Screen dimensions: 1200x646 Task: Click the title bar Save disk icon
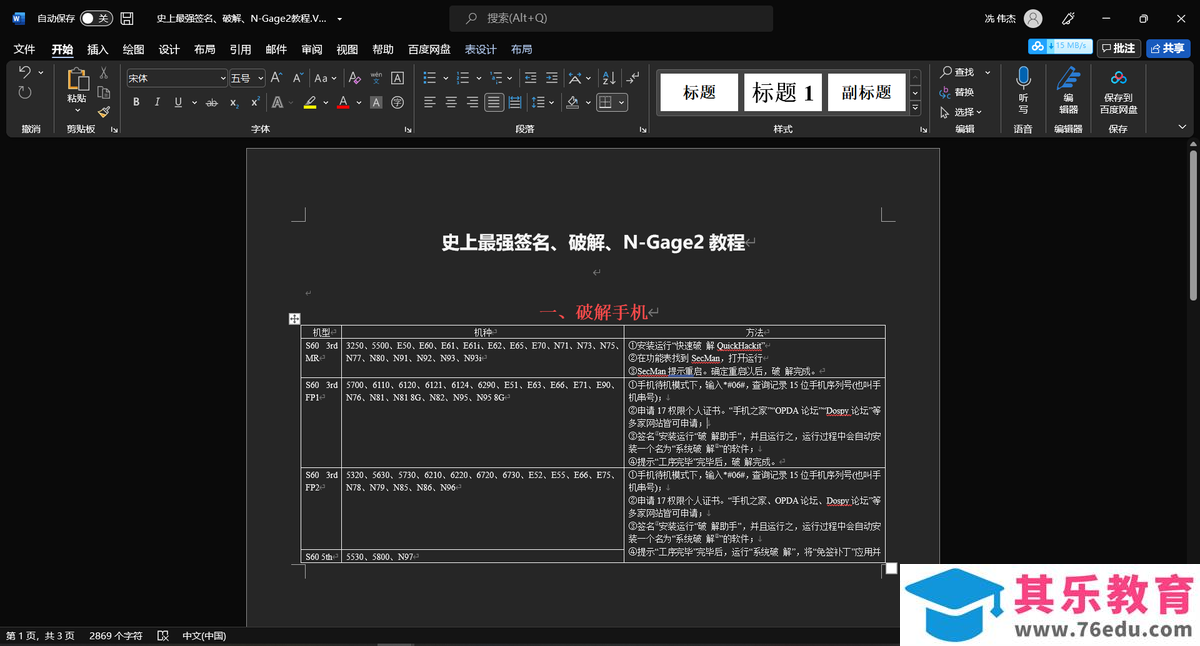tap(127, 18)
